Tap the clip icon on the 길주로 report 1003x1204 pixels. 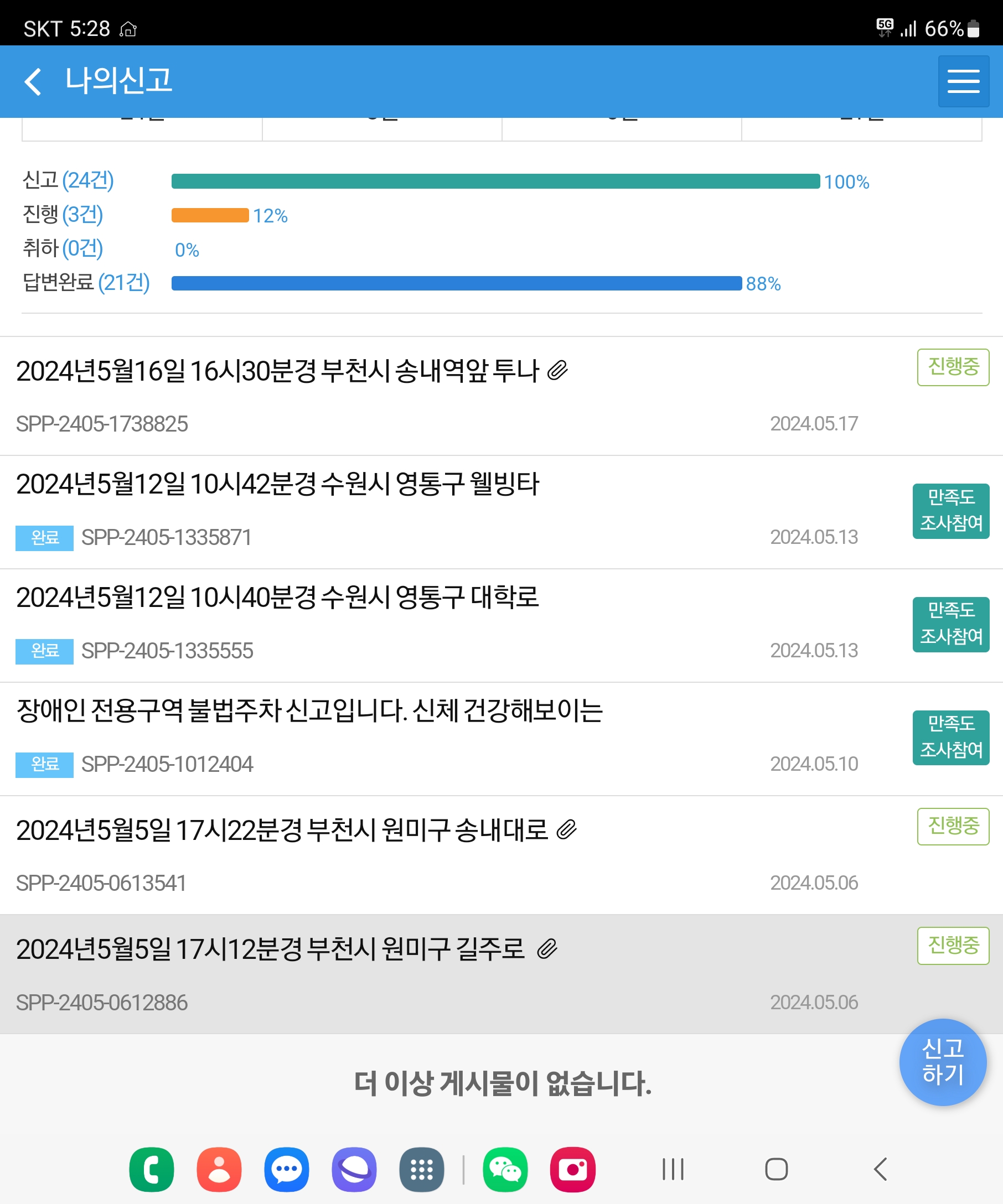pos(547,949)
